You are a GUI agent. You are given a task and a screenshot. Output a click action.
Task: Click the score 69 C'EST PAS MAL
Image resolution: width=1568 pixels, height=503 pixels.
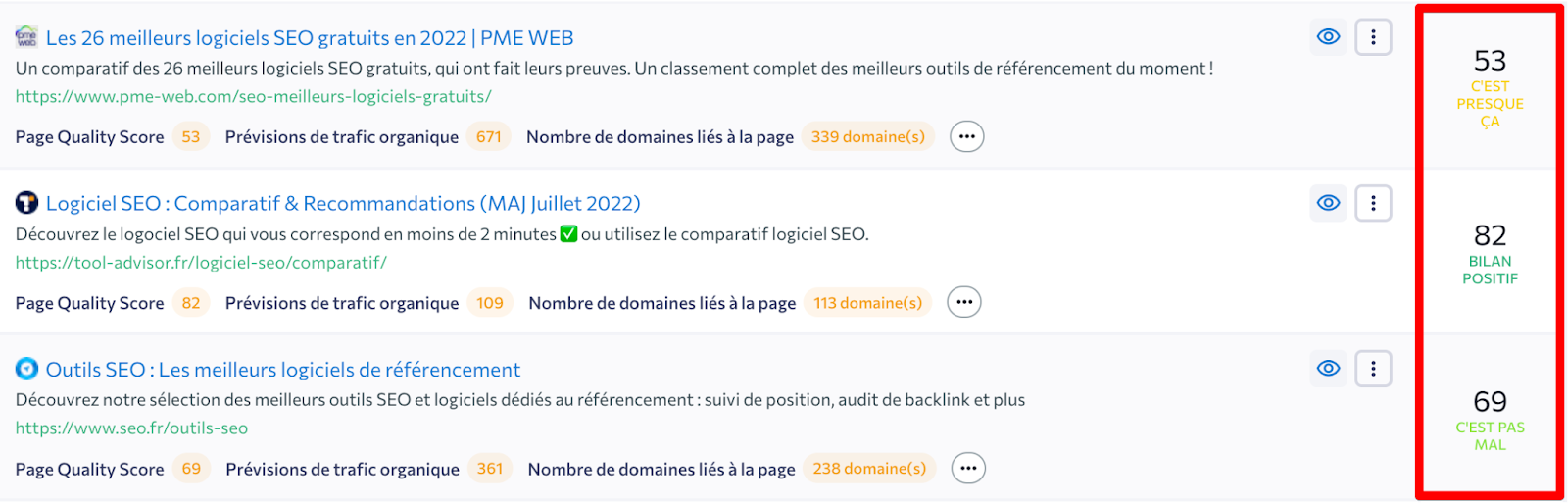pyautogui.click(x=1490, y=419)
